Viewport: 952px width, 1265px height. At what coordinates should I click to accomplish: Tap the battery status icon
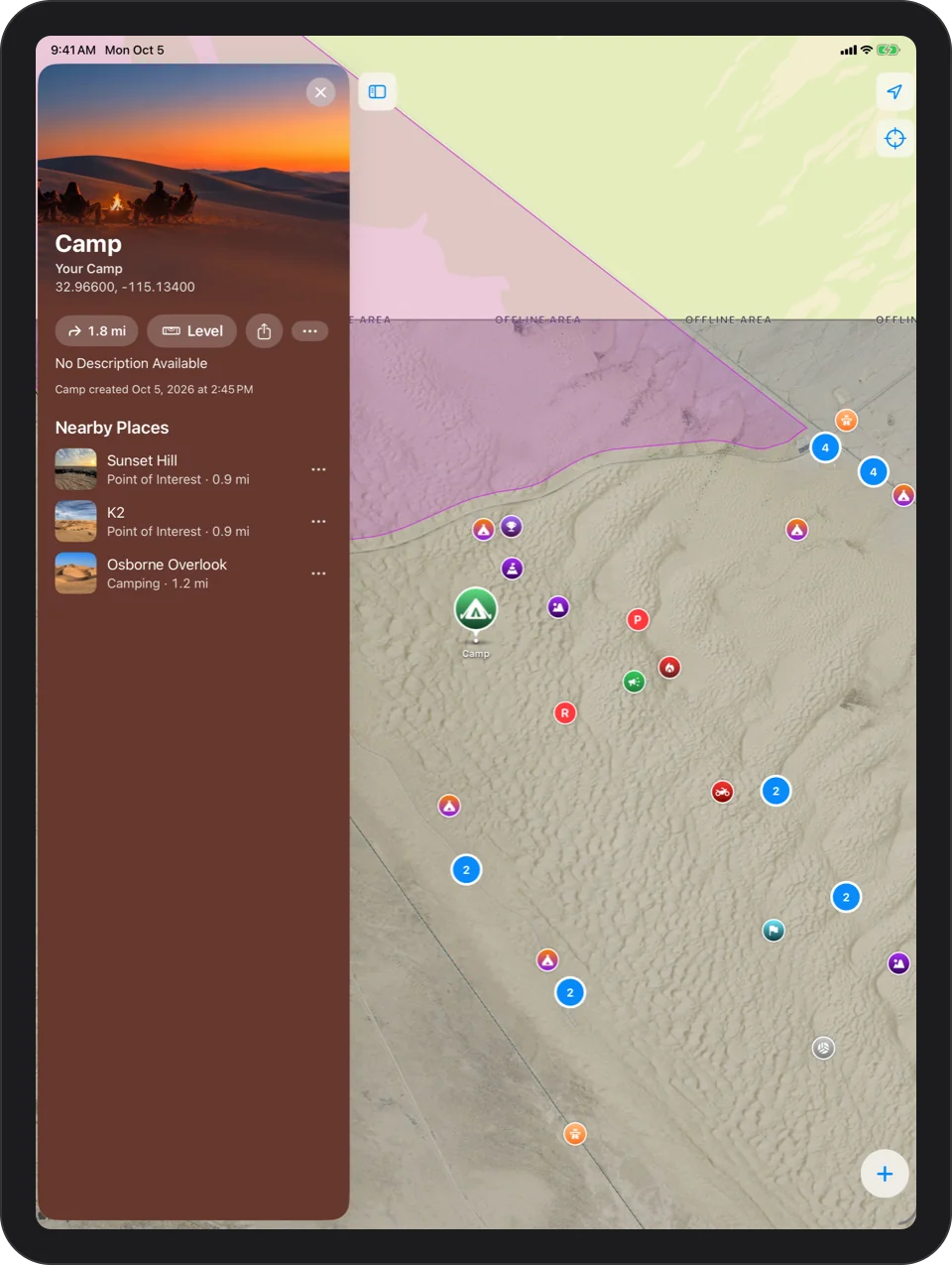[x=889, y=50]
